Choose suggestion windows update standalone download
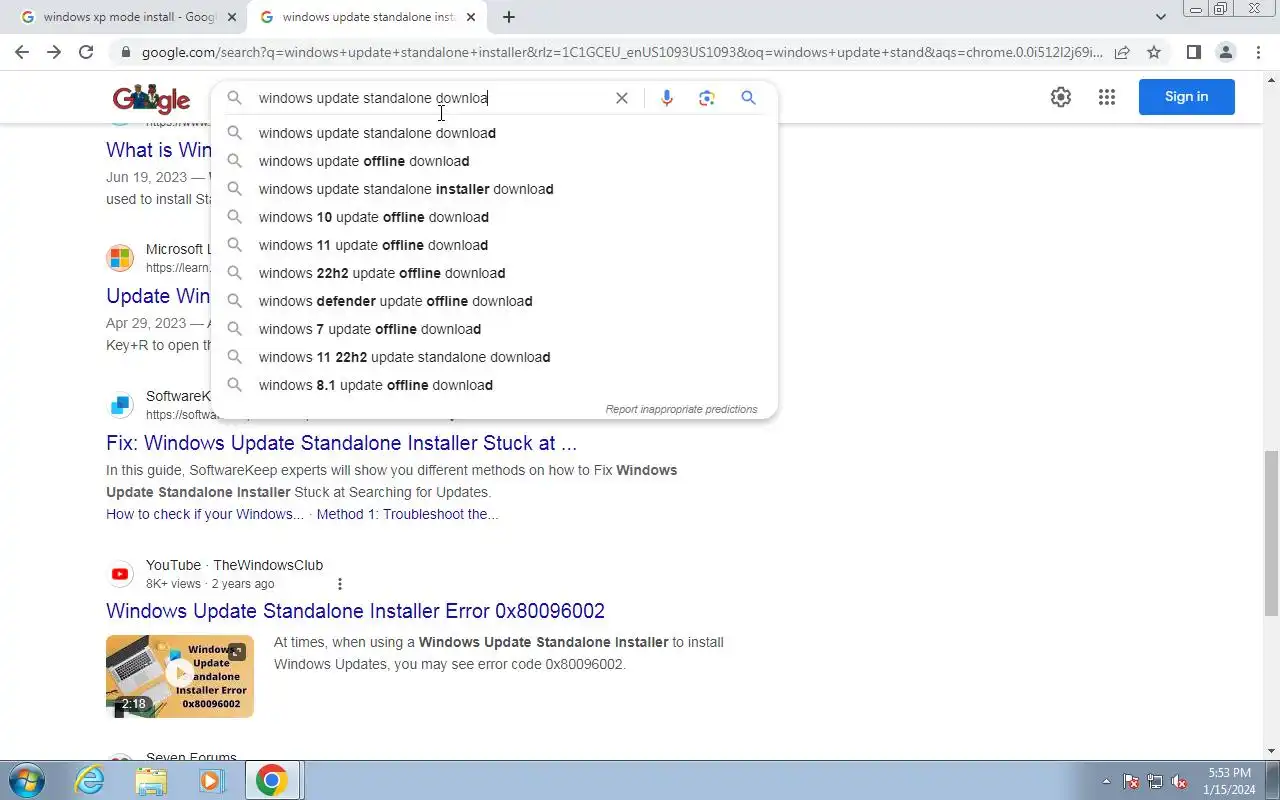This screenshot has height=800, width=1280. (494, 133)
